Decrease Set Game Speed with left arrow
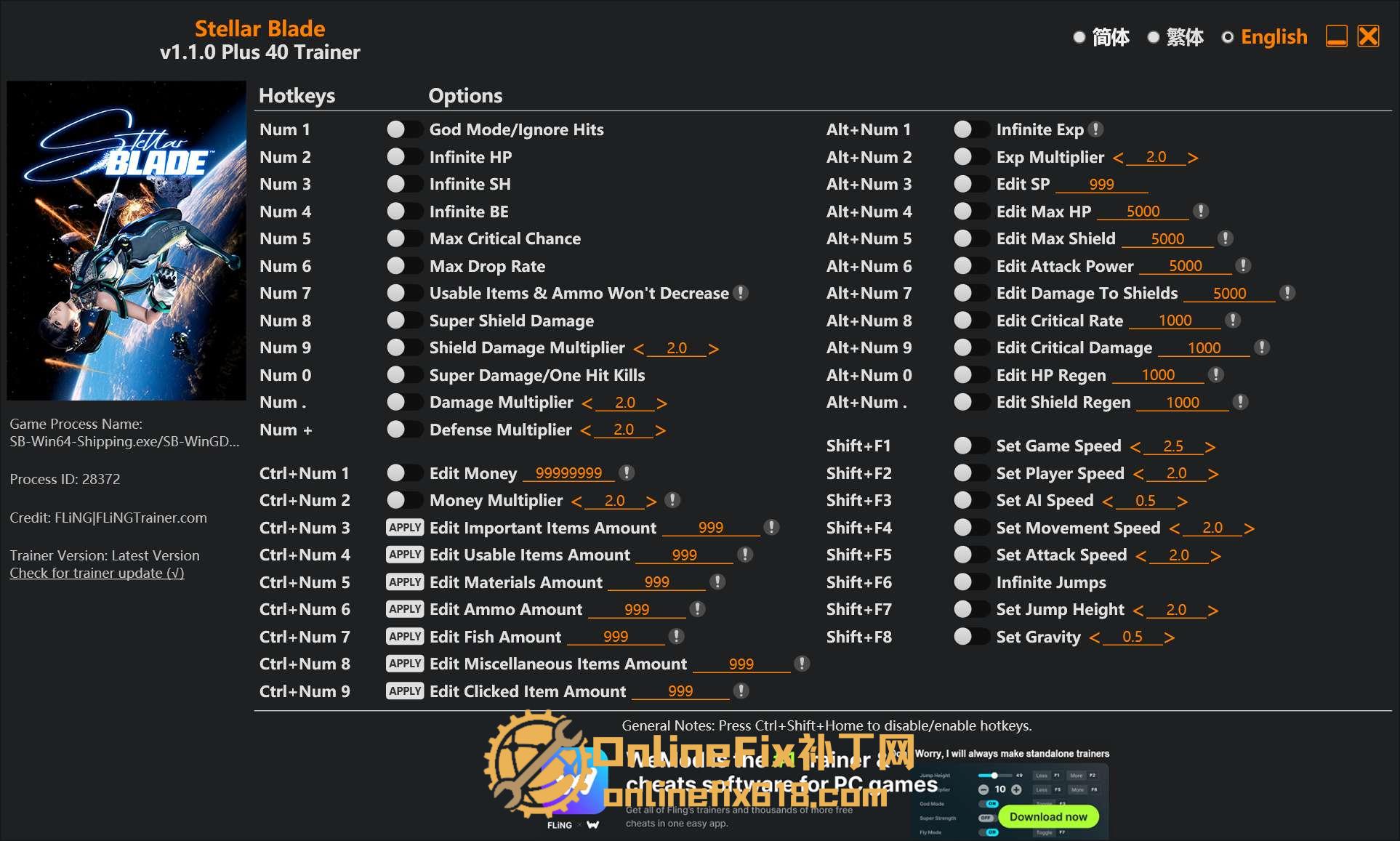This screenshot has width=1400, height=841. coord(1135,446)
